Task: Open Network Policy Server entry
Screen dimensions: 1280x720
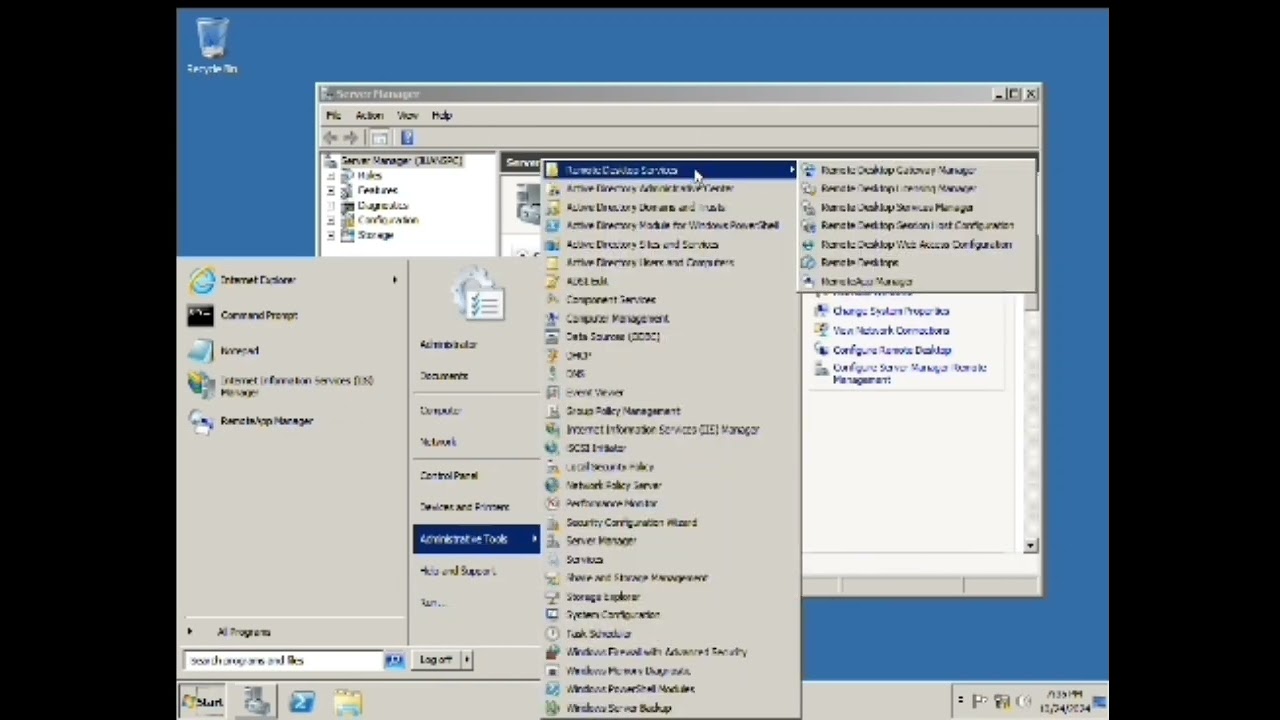Action: click(x=671, y=485)
